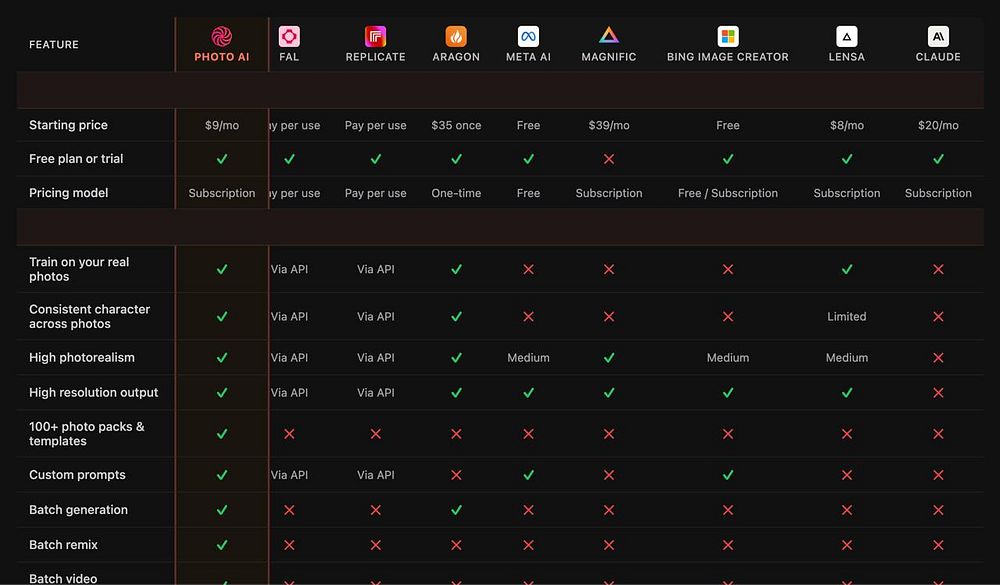Click the Claude logo icon
This screenshot has width=1000, height=585.
click(938, 36)
